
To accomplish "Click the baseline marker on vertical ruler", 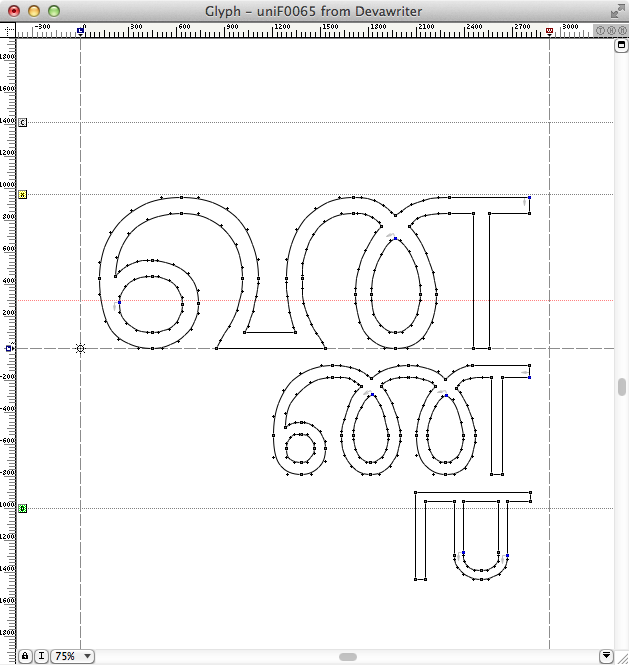I will coord(10,348).
